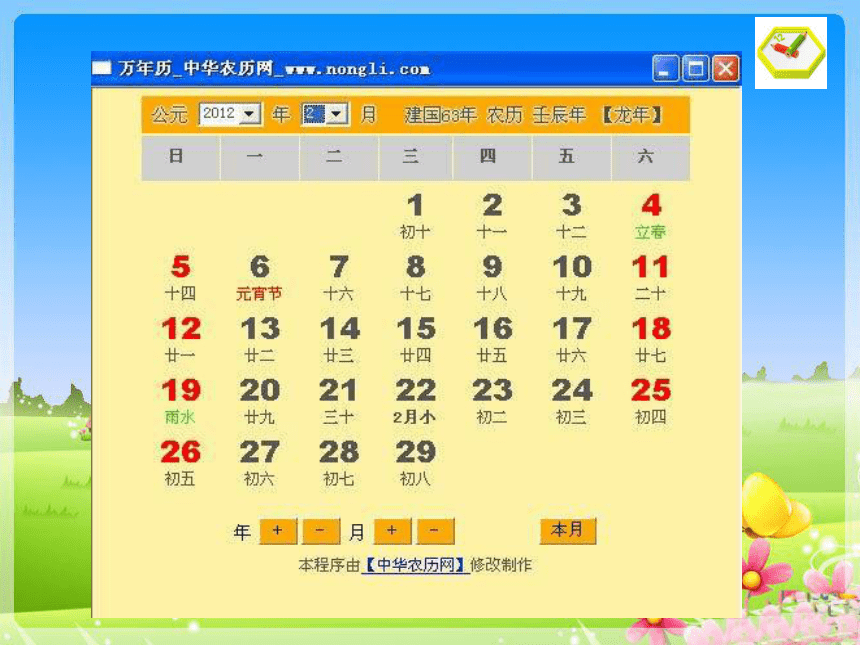Select date 13 廿二

259,340
